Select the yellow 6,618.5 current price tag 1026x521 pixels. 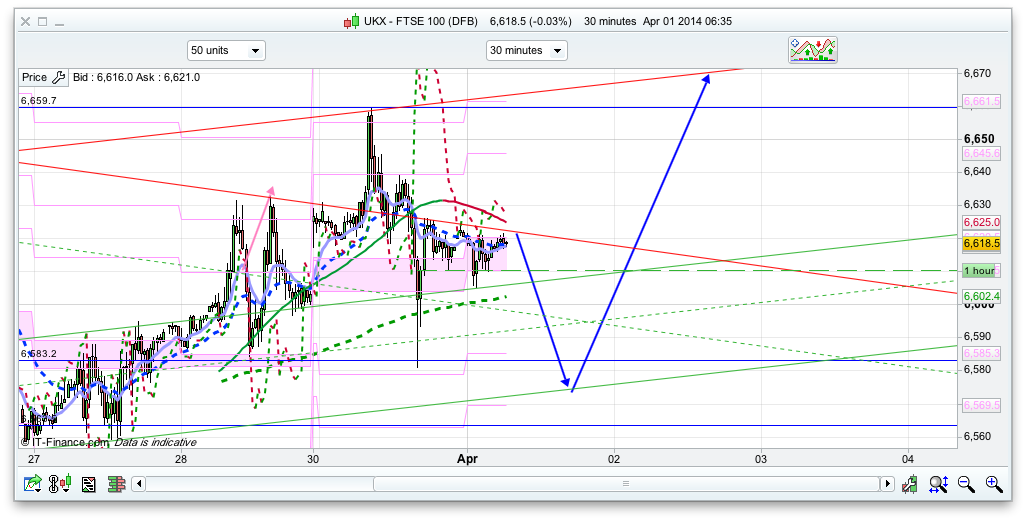click(x=981, y=243)
